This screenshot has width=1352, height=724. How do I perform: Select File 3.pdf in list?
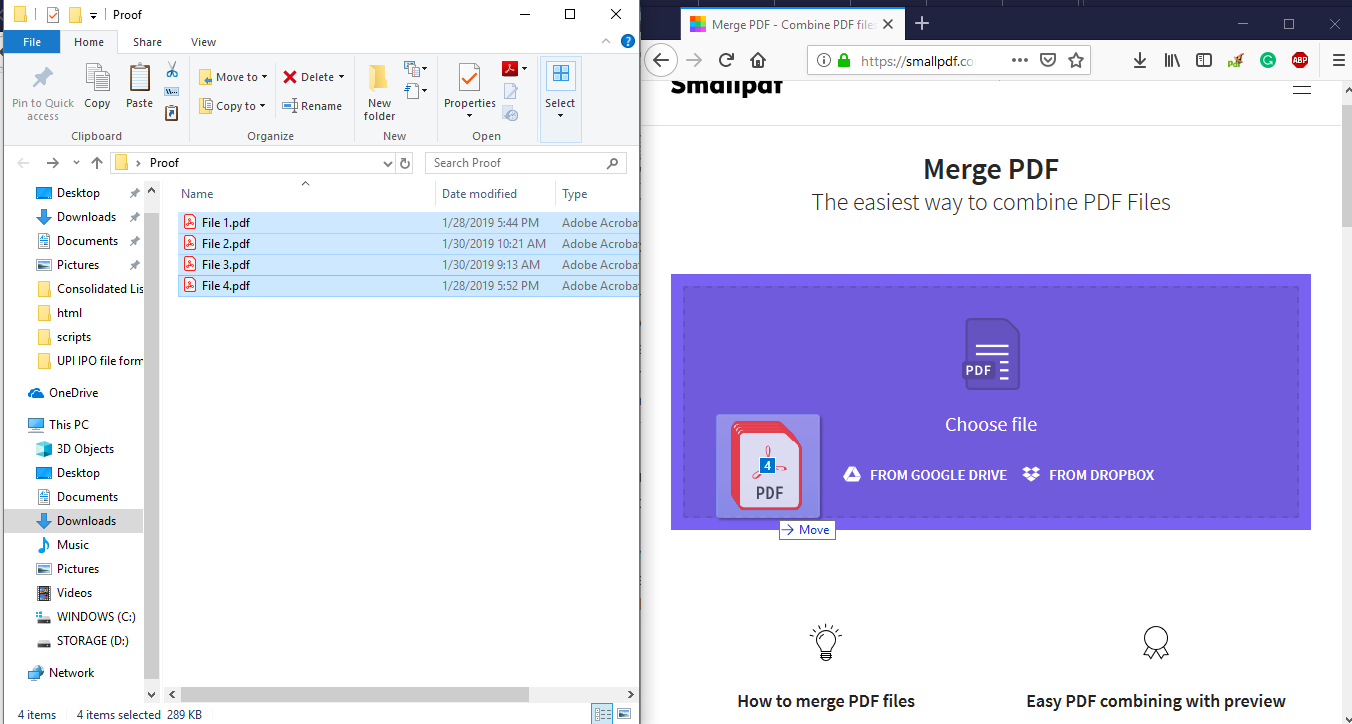(x=408, y=265)
